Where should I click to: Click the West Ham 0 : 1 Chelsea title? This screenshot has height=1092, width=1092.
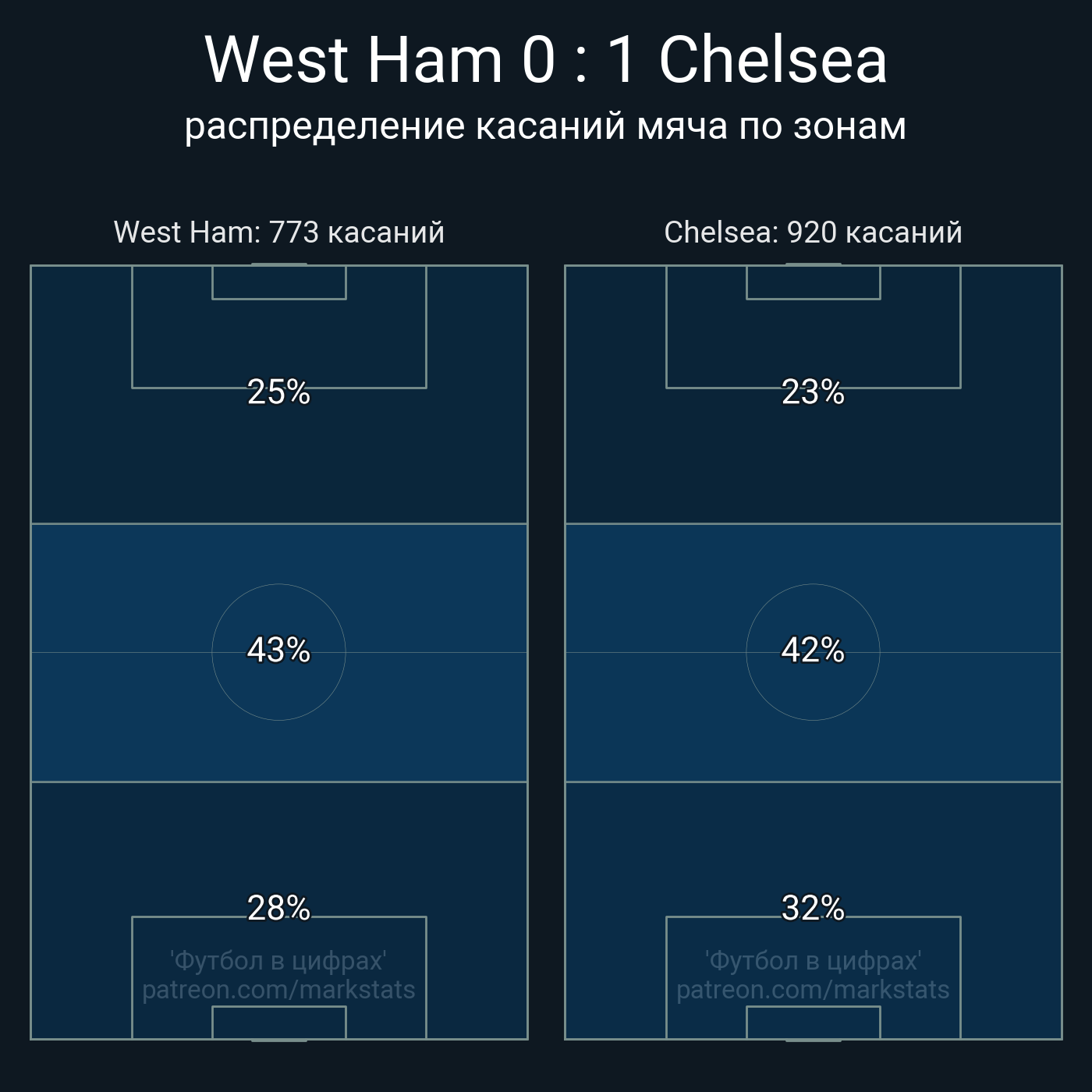pos(546,60)
